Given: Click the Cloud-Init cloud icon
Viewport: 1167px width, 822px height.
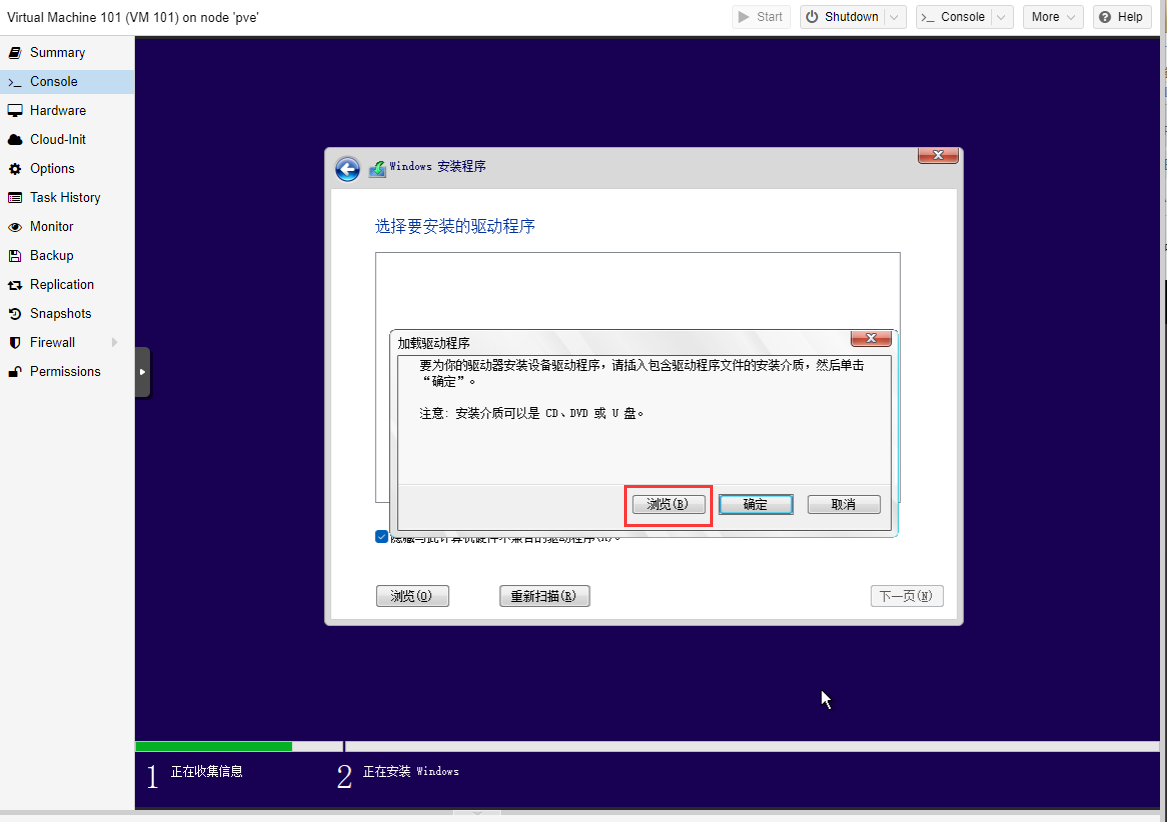Looking at the screenshot, I should pyautogui.click(x=15, y=140).
